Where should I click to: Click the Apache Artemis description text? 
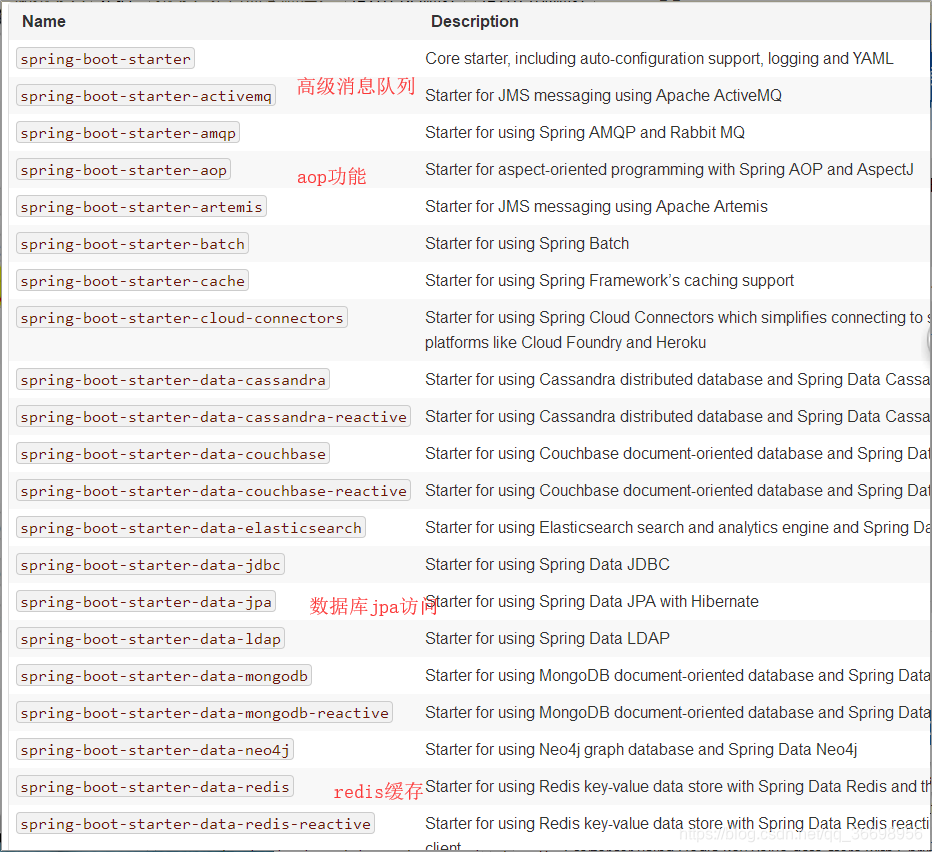pos(596,206)
